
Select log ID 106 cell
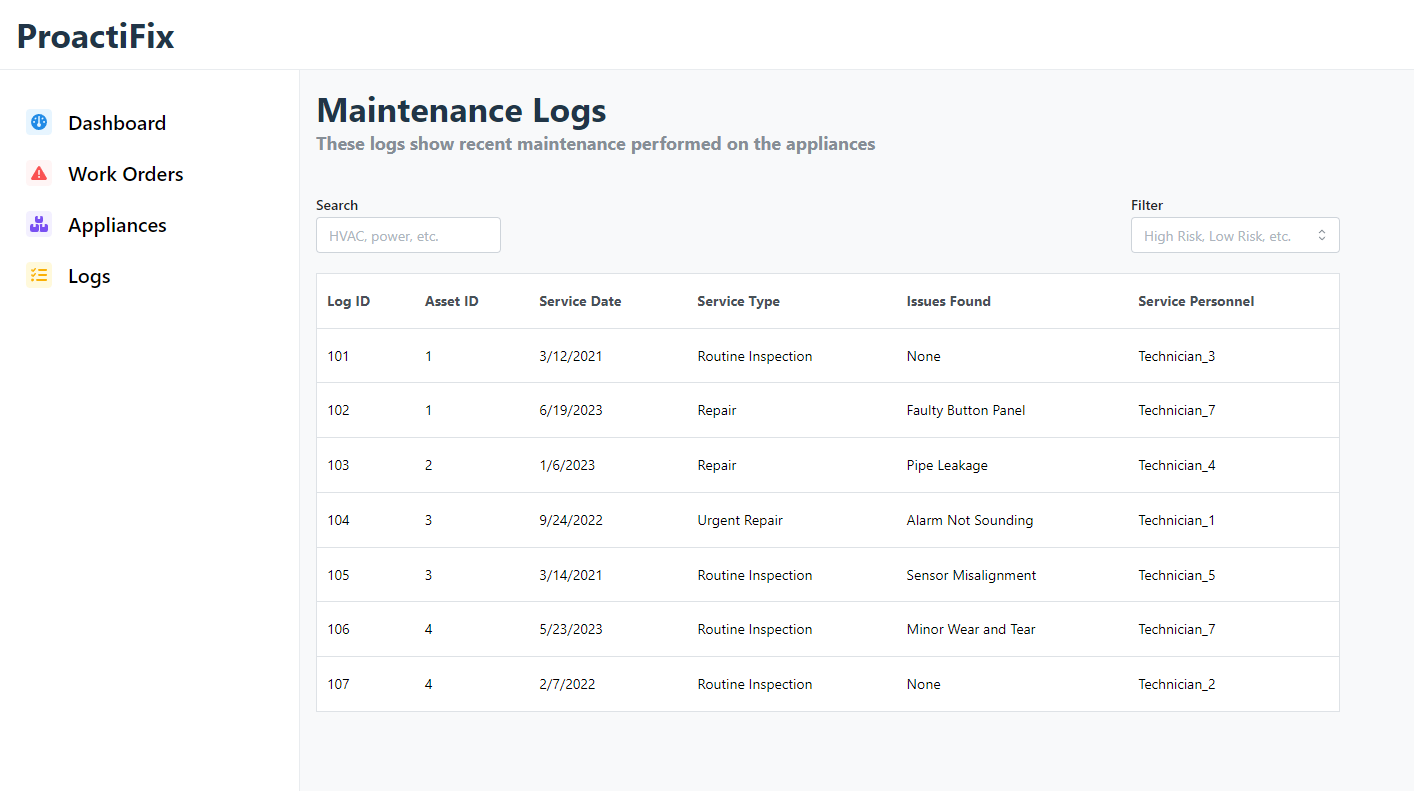point(338,629)
